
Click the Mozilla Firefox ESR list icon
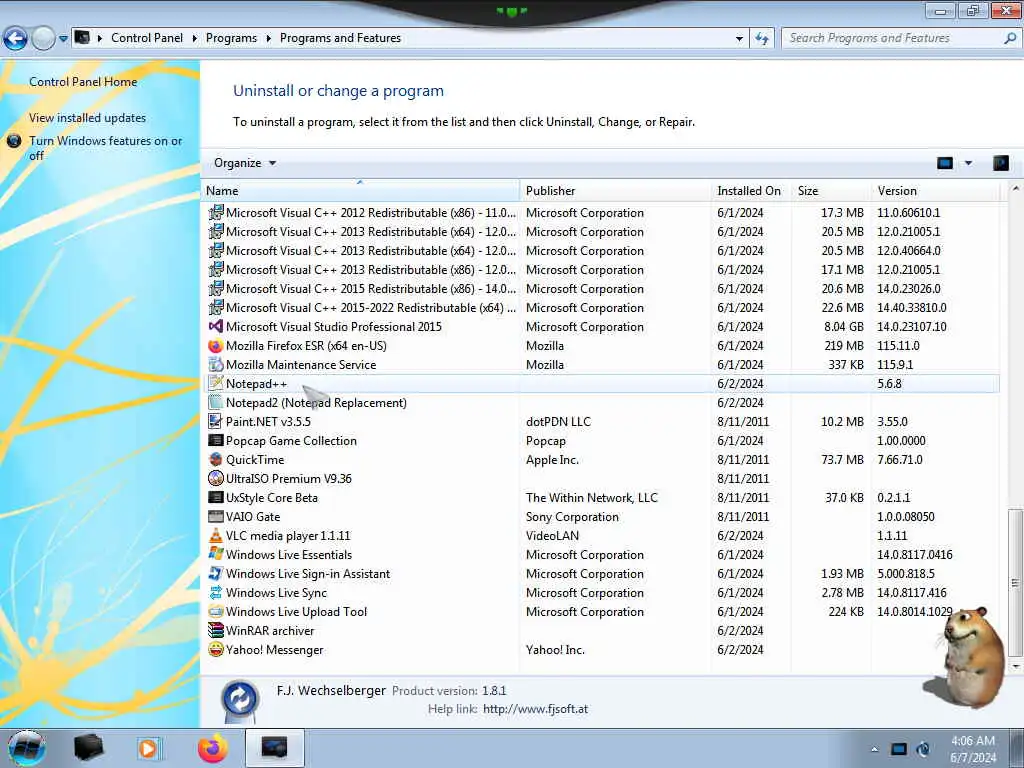[x=216, y=345]
